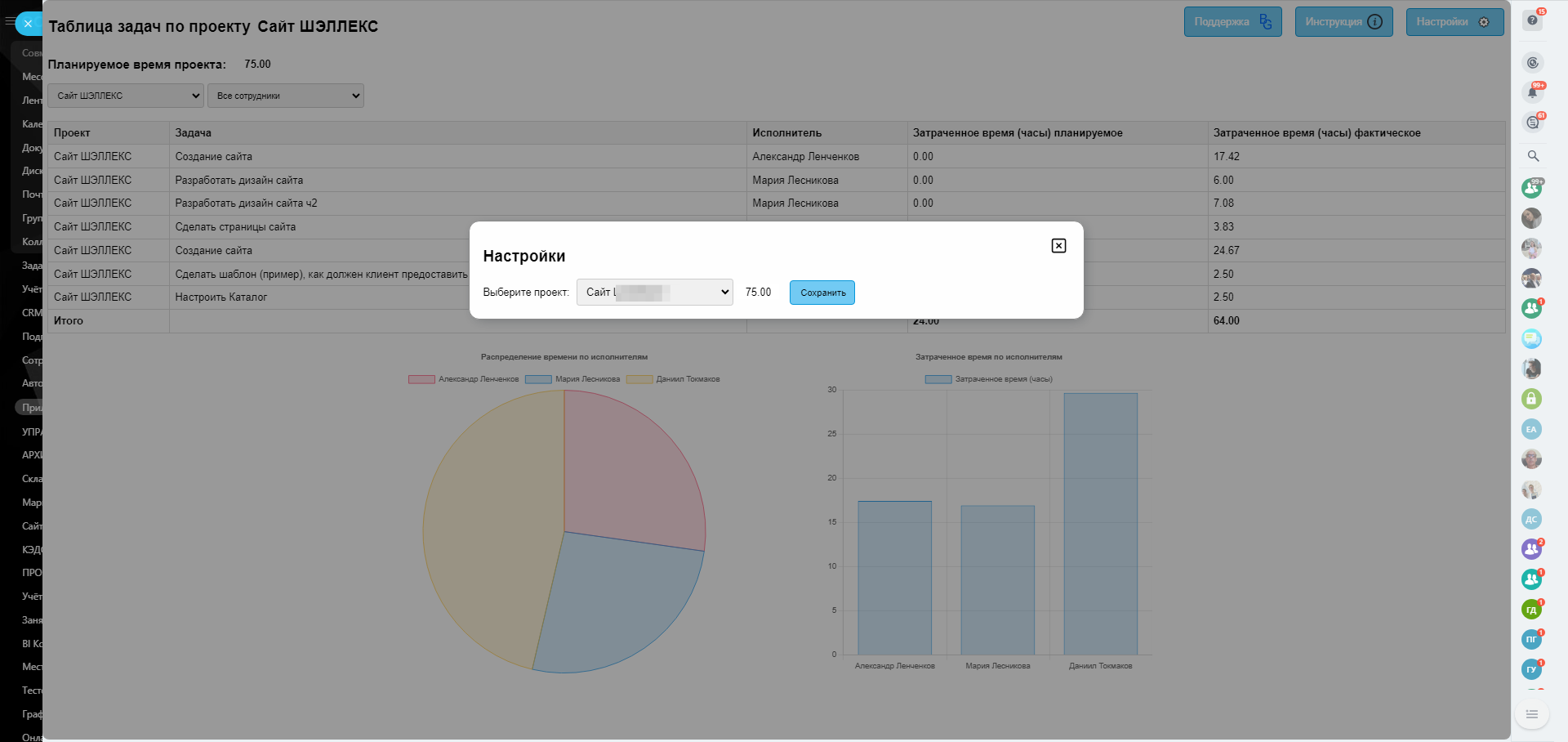Open project dropdown in Настройки dialog
The height and width of the screenshot is (742, 1568).
click(x=654, y=293)
